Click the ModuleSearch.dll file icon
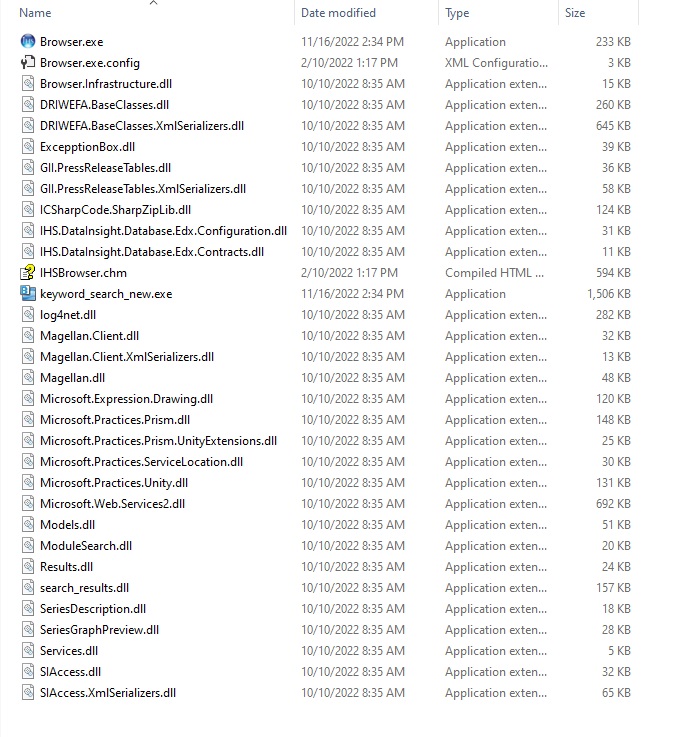The width and height of the screenshot is (677, 737). 28,546
